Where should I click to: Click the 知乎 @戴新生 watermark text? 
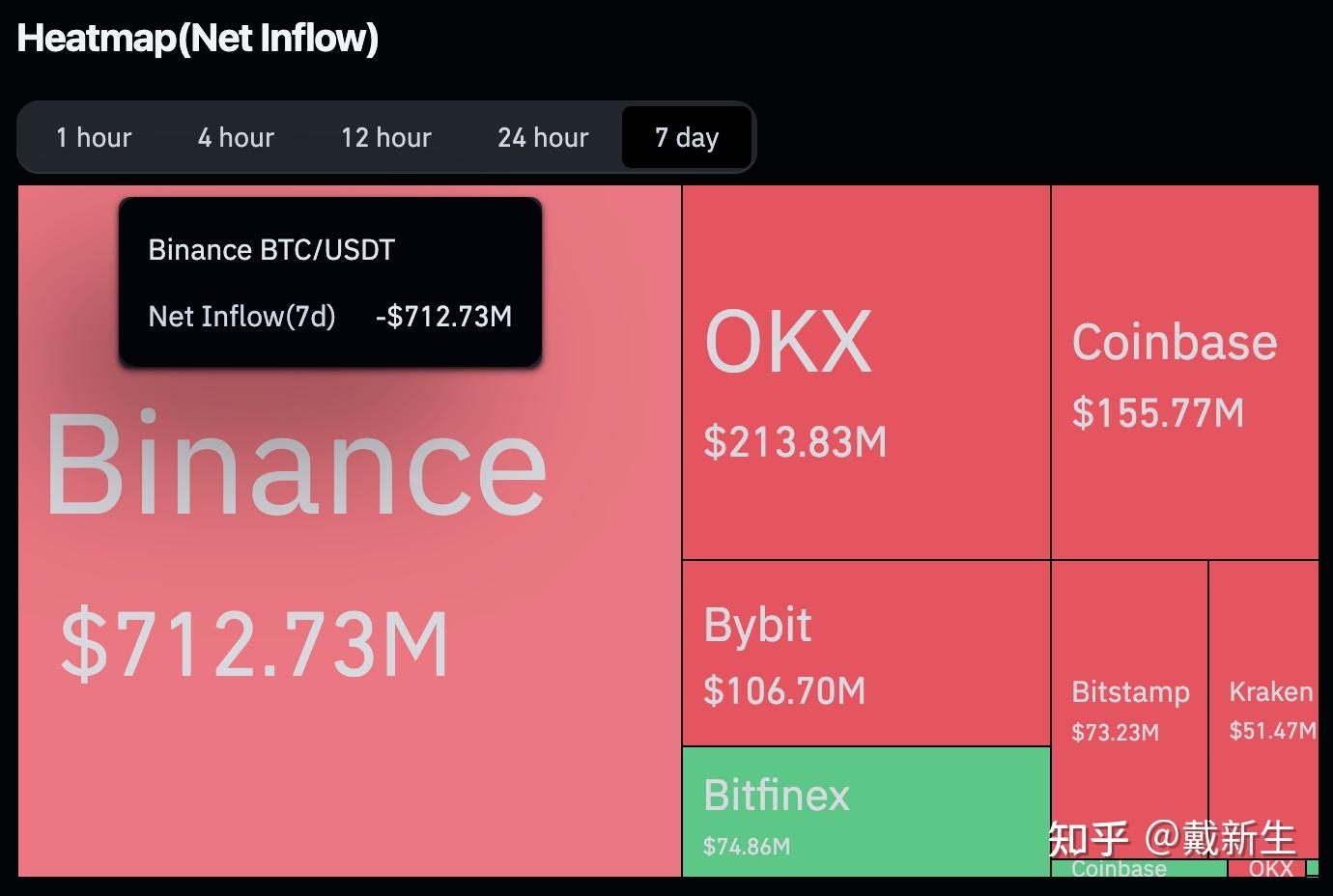point(1171,838)
